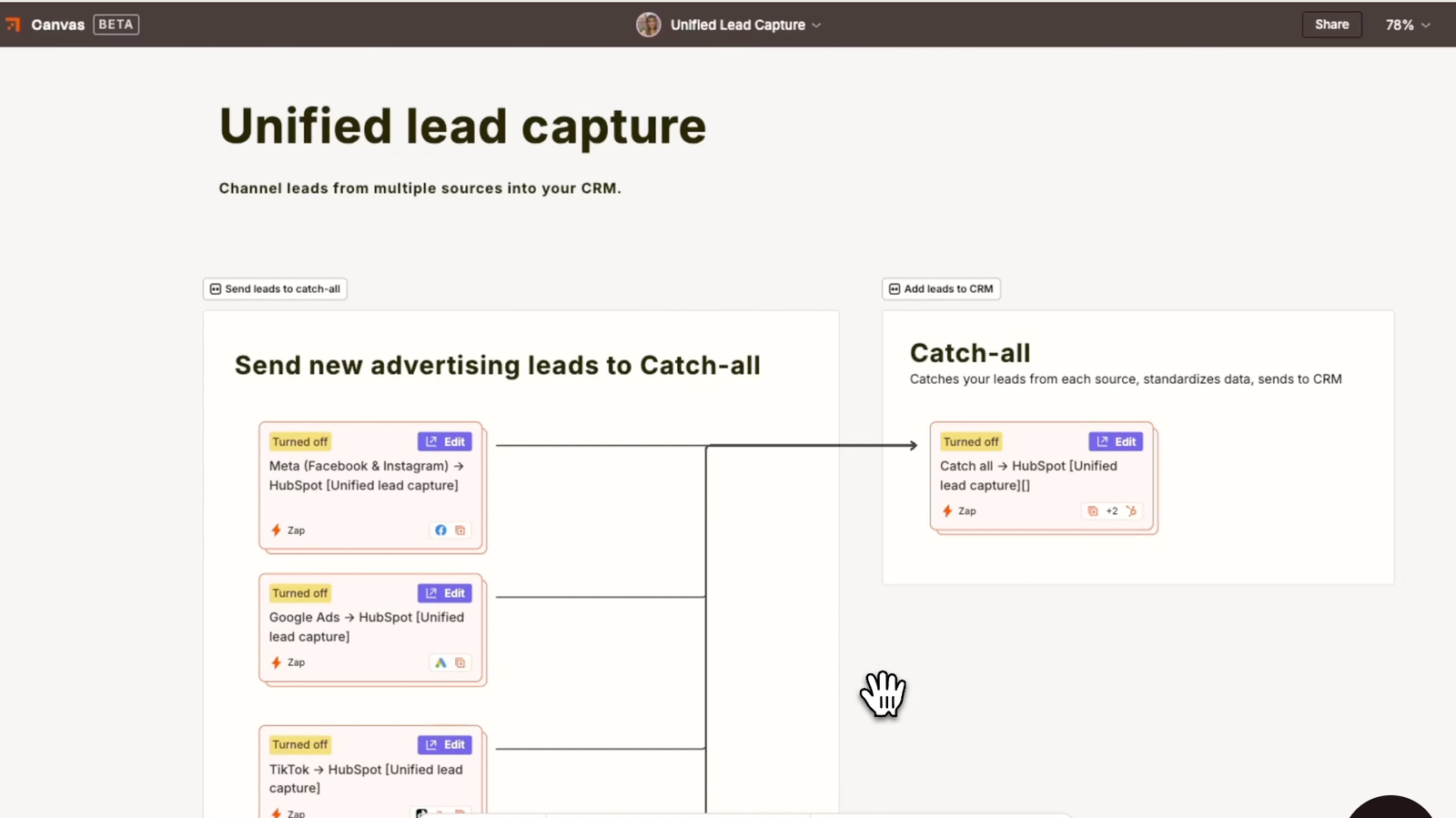Click the 'Catches your leads from each source' description
Screen dimensions: 1456x818
(x=1126, y=379)
